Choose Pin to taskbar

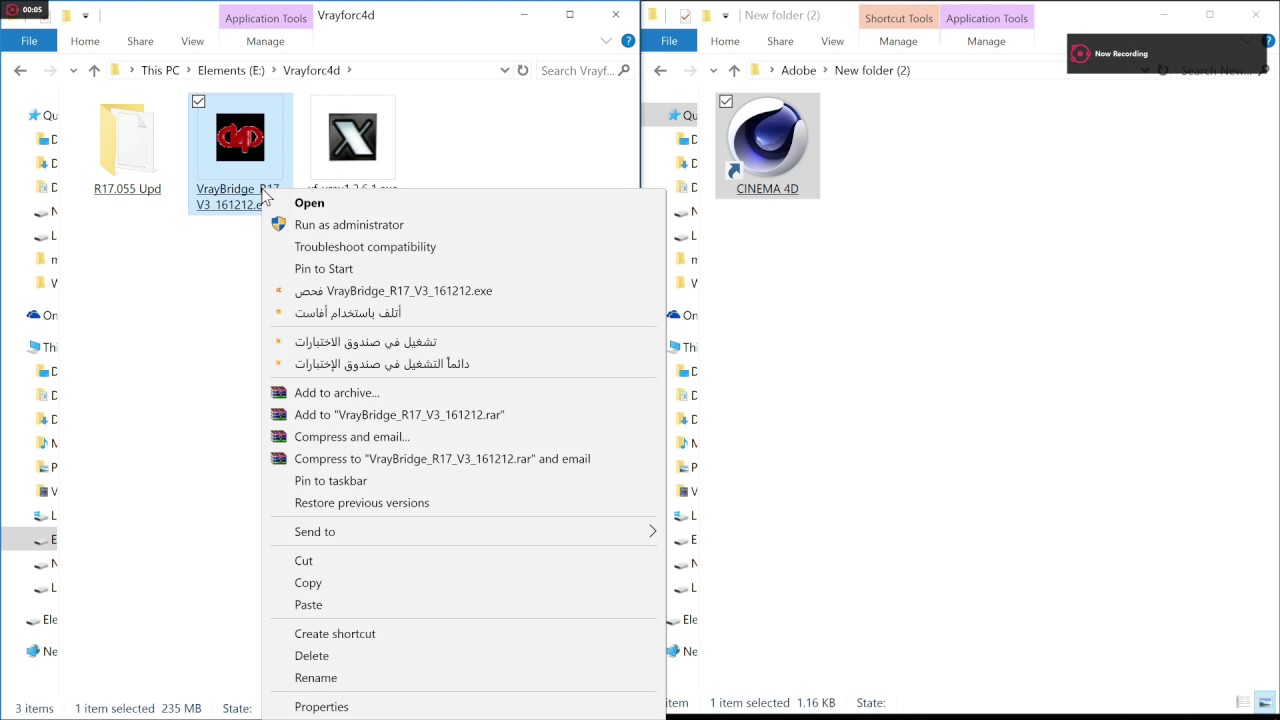coord(330,481)
